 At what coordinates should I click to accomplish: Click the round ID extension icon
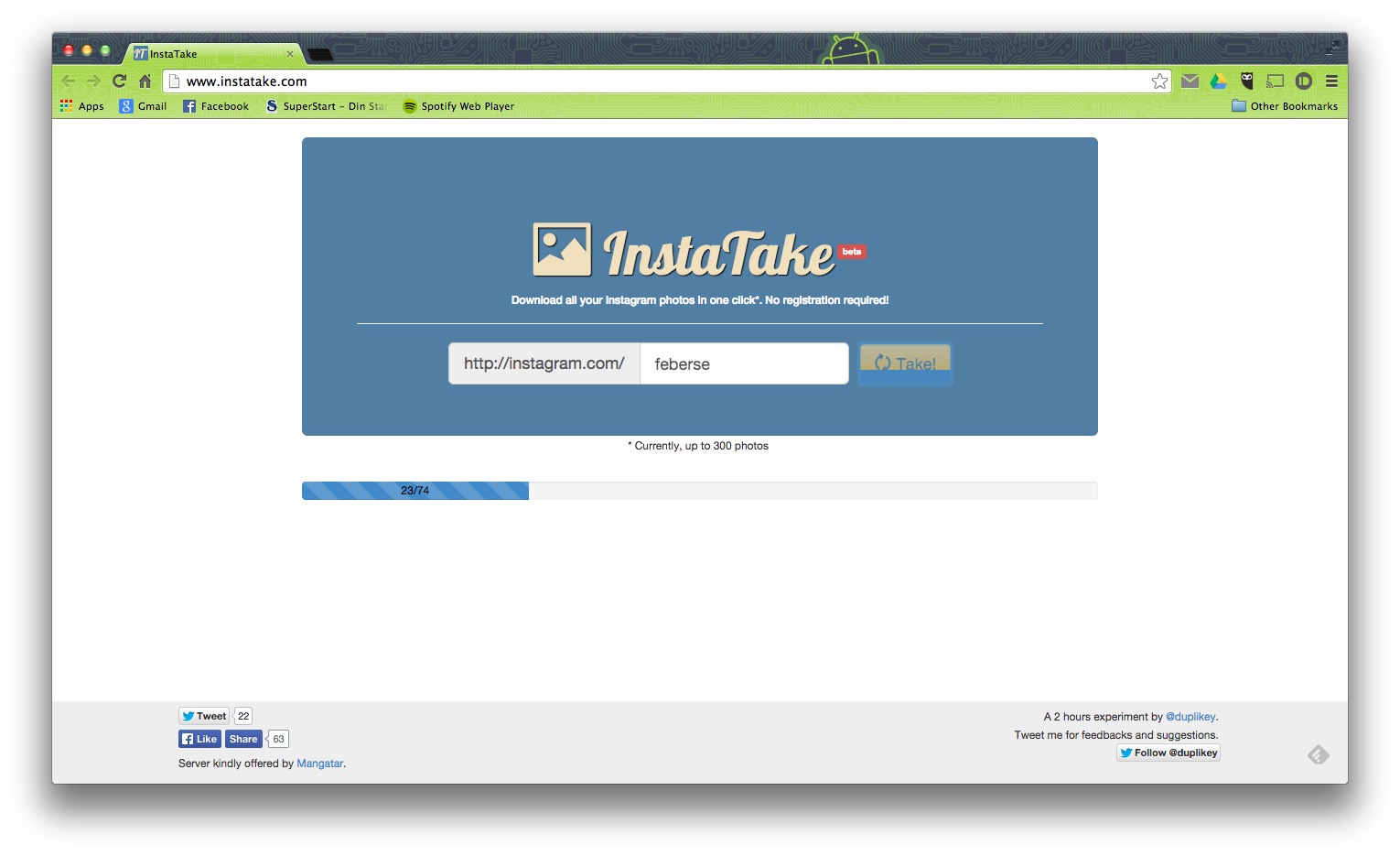coord(1304,81)
